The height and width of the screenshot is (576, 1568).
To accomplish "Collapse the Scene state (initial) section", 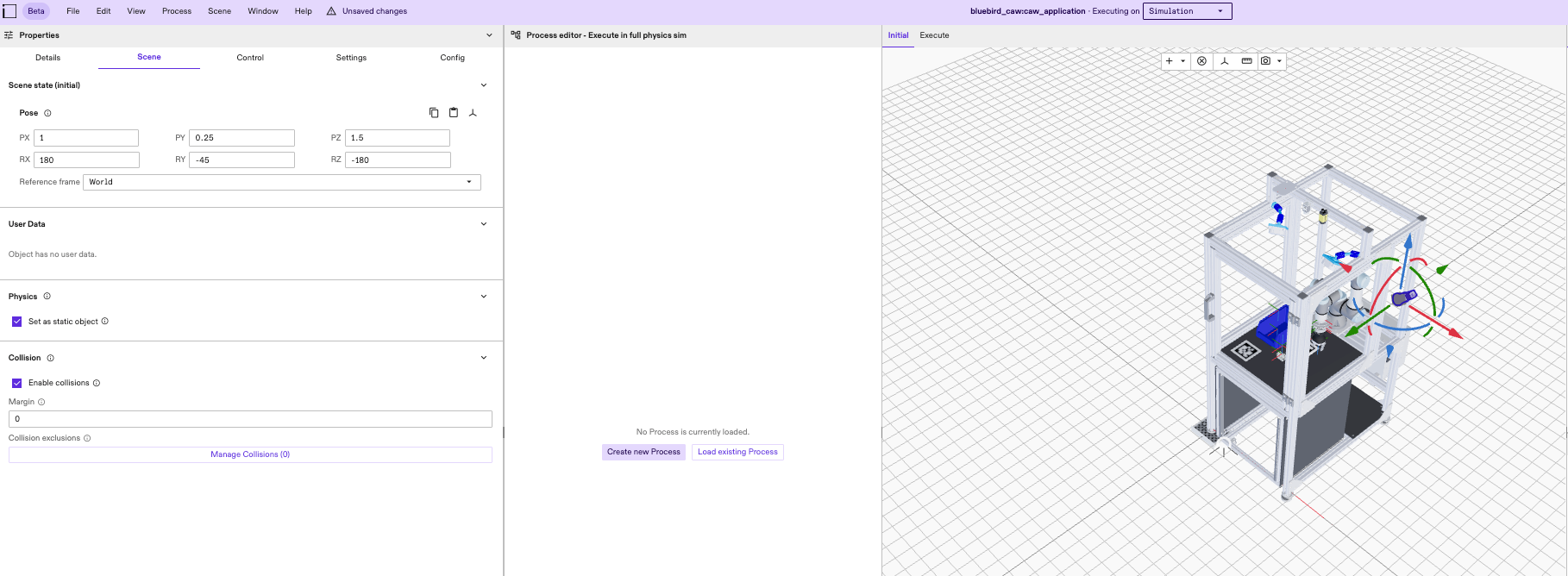I will coord(484,85).
